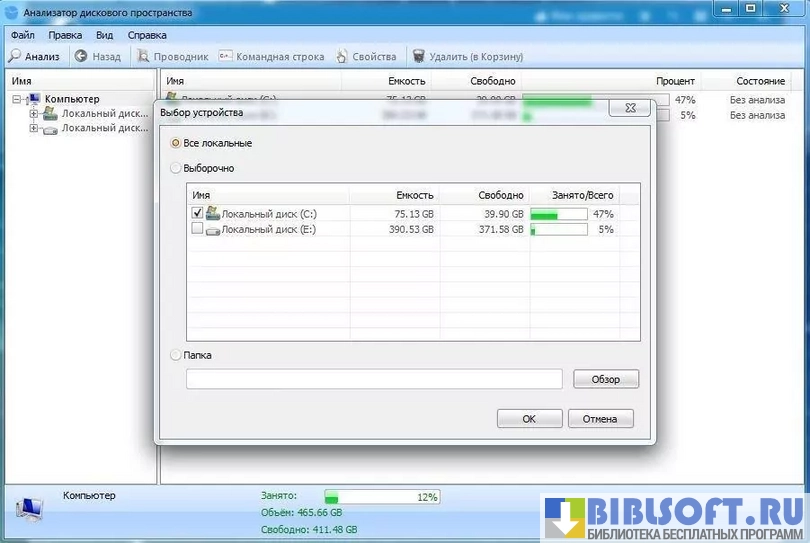Expand the first Локальный диск tree node
810x543 pixels.
(x=34, y=114)
